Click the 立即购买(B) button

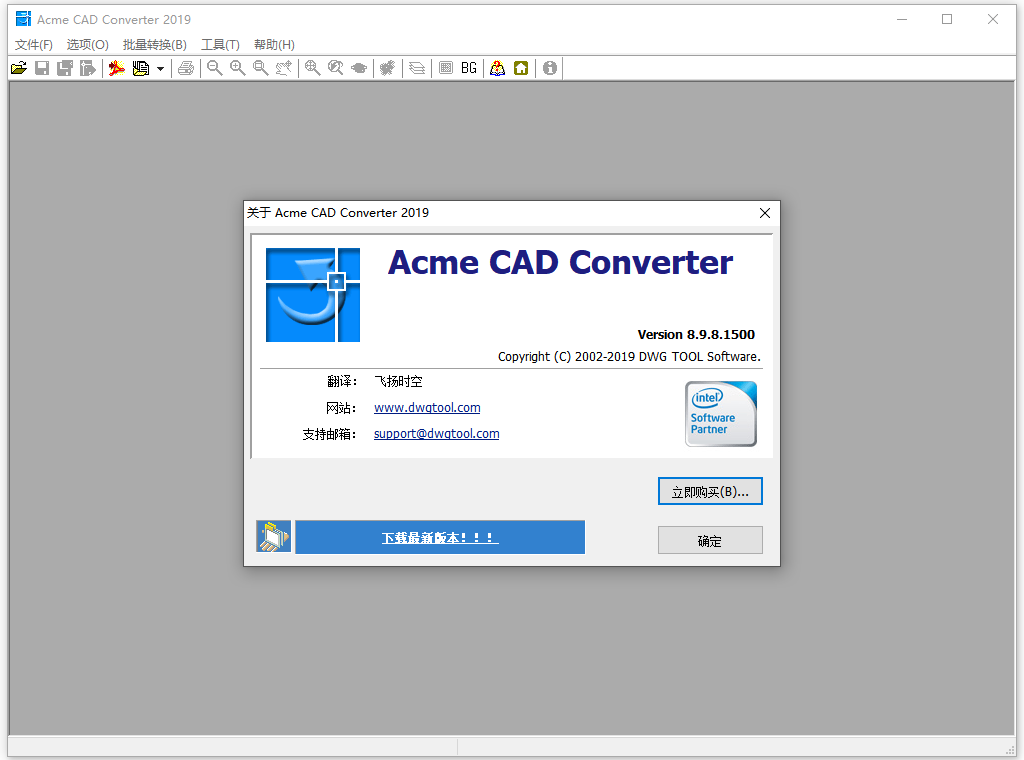point(710,491)
